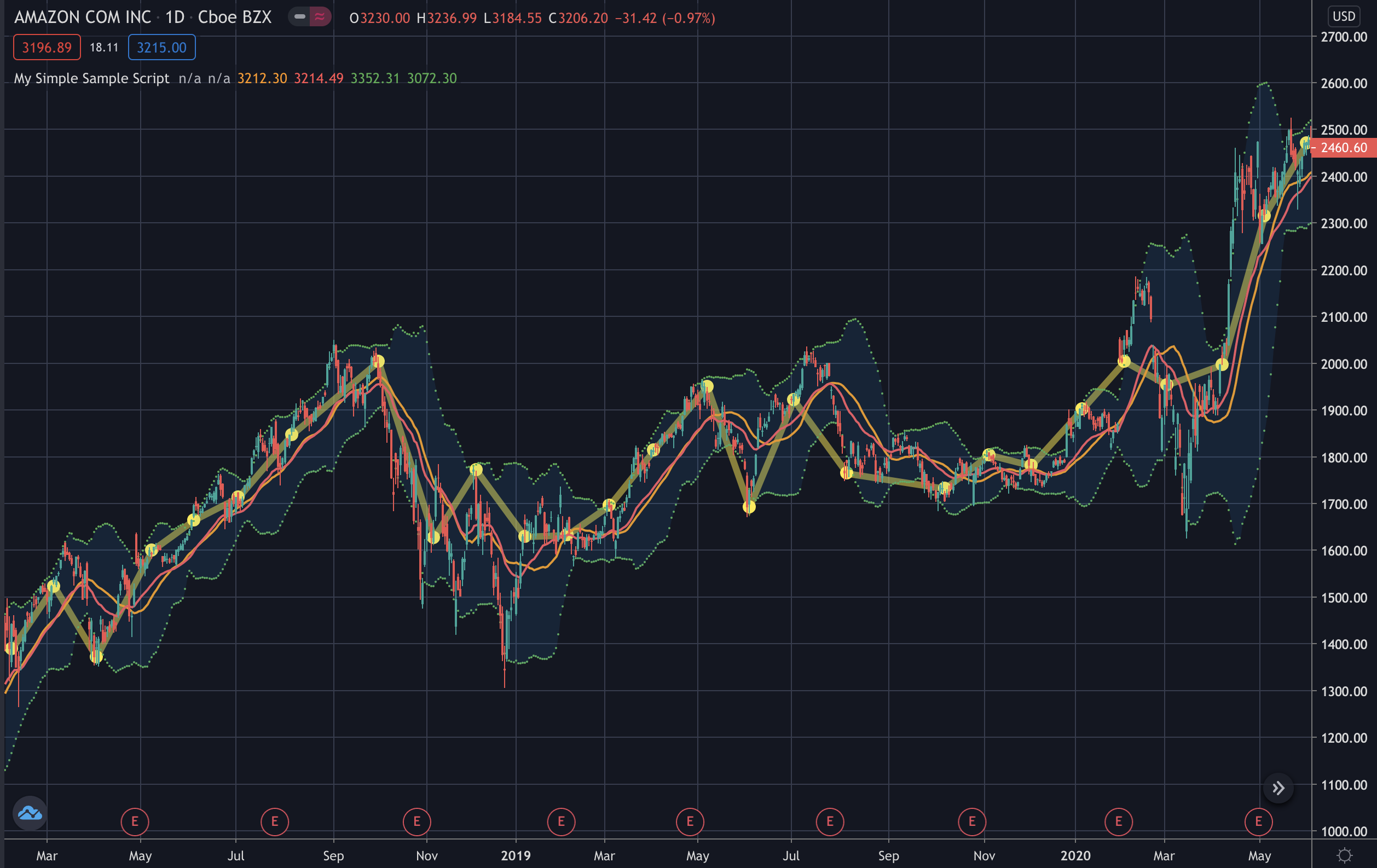Click the earnings E marker just before Nov 2019
This screenshot has height=868, width=1377.
[971, 821]
